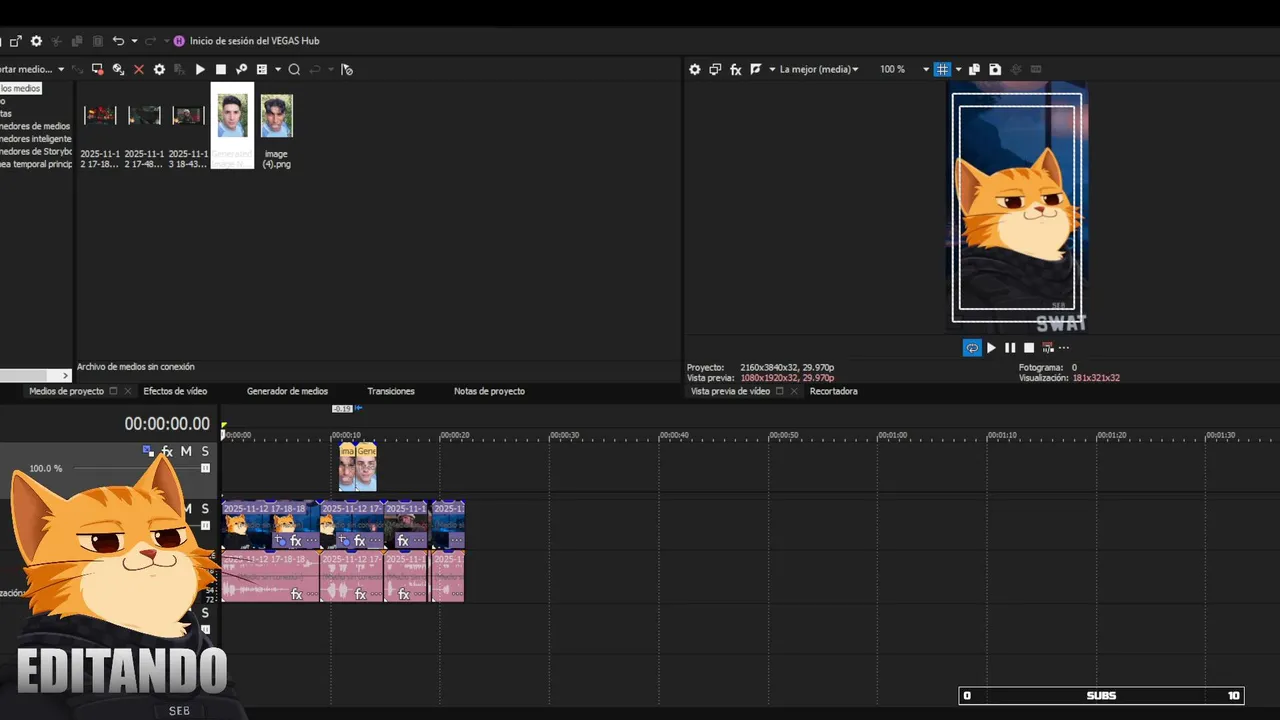Mute the first video track

(x=186, y=452)
